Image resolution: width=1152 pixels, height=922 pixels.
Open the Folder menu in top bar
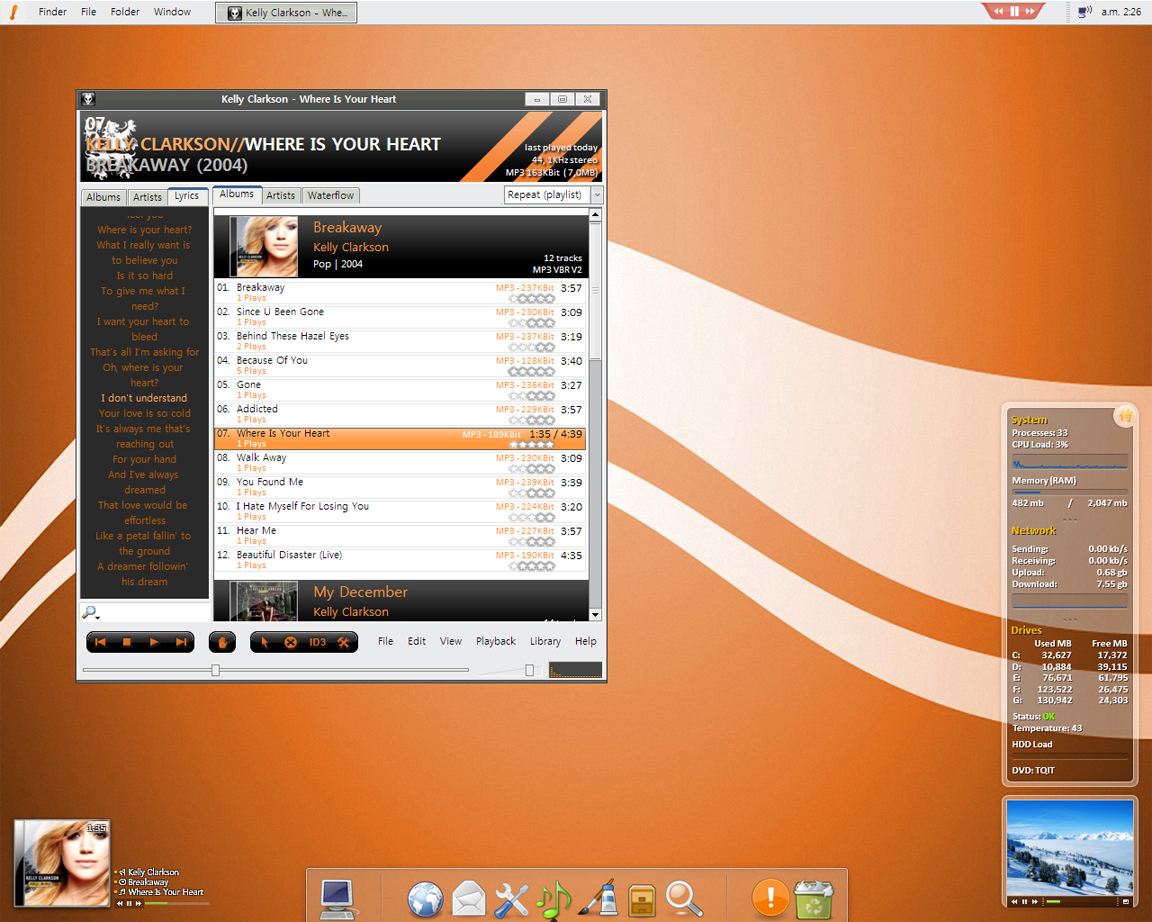125,12
